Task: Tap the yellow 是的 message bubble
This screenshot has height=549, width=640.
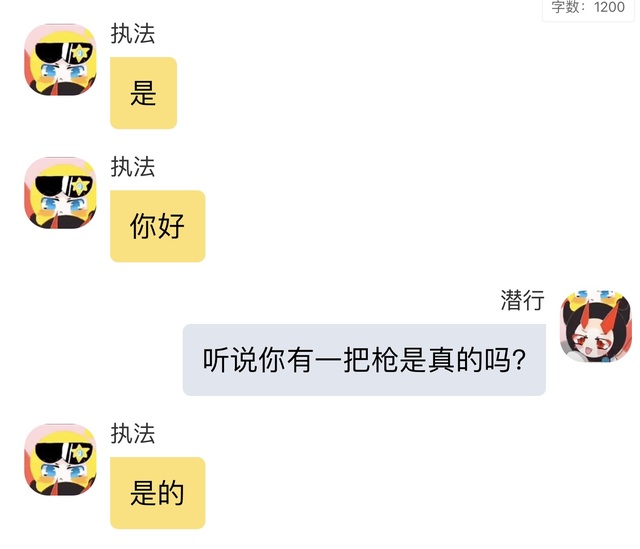Action: point(158,493)
